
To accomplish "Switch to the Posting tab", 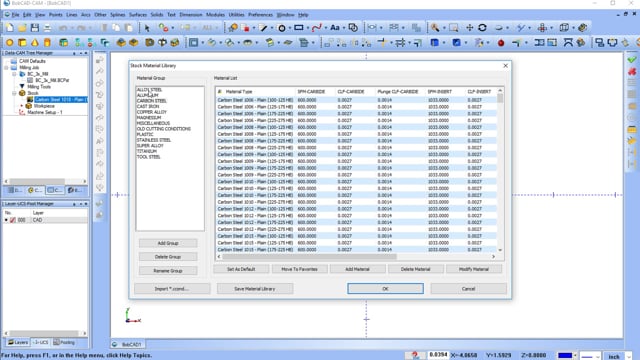I will [64, 342].
